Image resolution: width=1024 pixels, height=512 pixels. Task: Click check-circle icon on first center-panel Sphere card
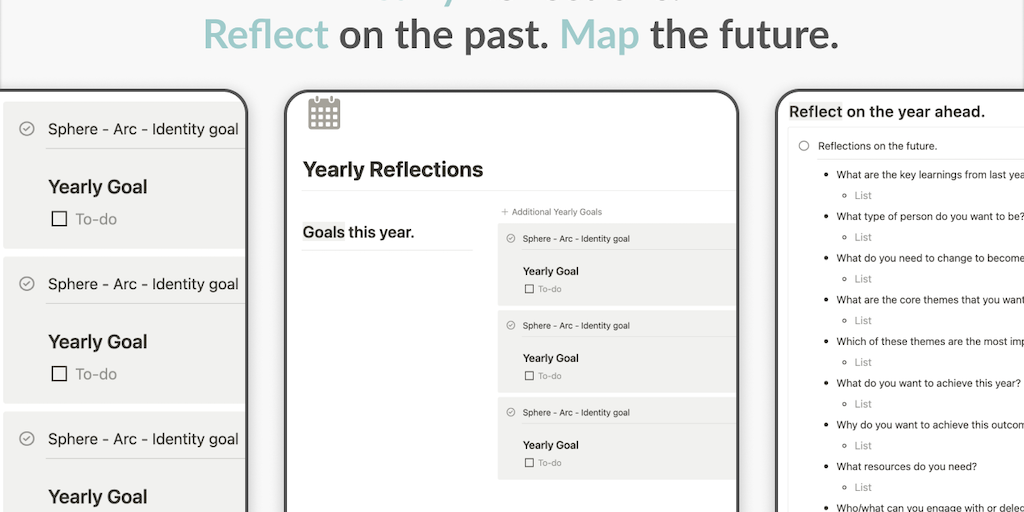[511, 239]
